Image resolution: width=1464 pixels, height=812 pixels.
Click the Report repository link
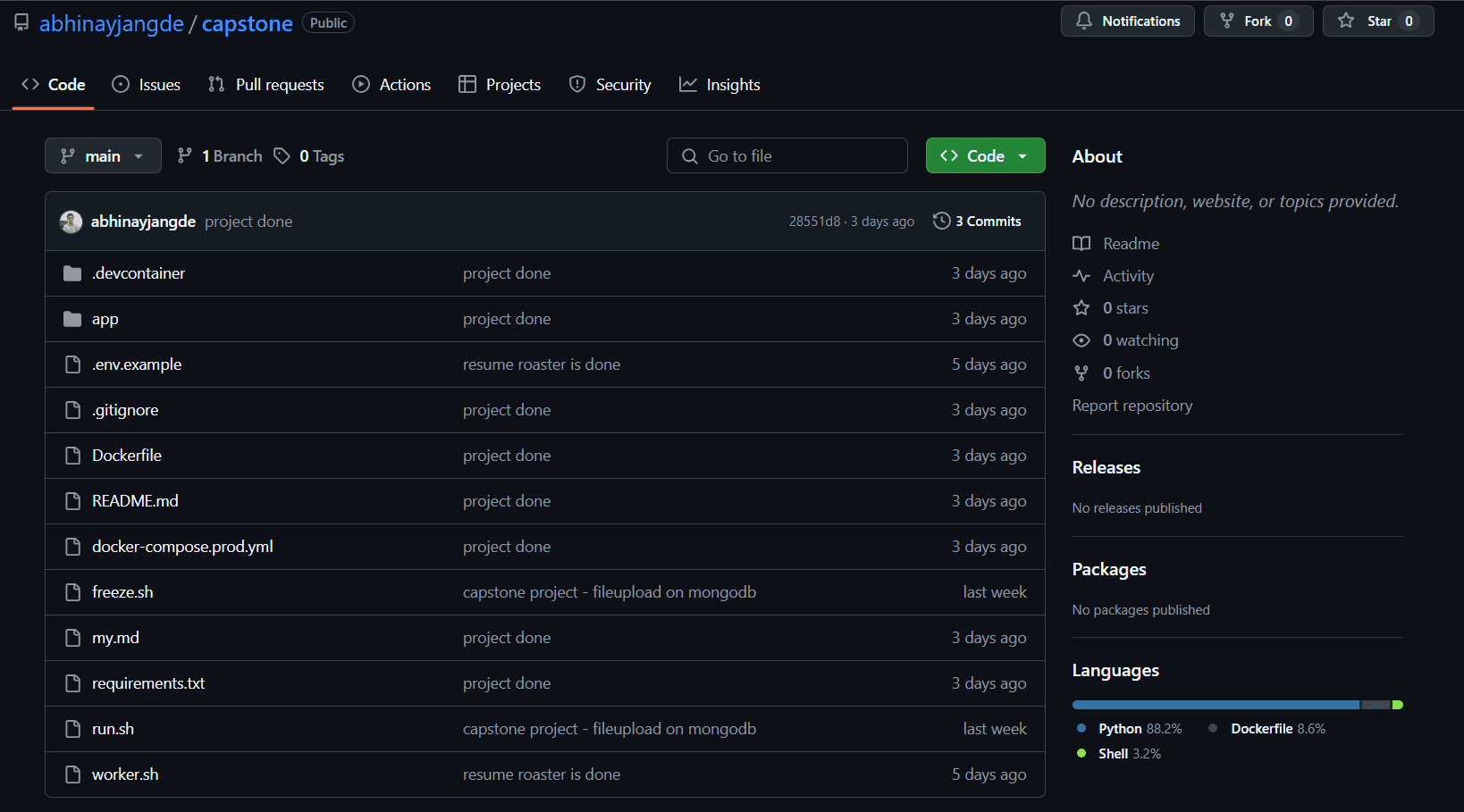1132,406
